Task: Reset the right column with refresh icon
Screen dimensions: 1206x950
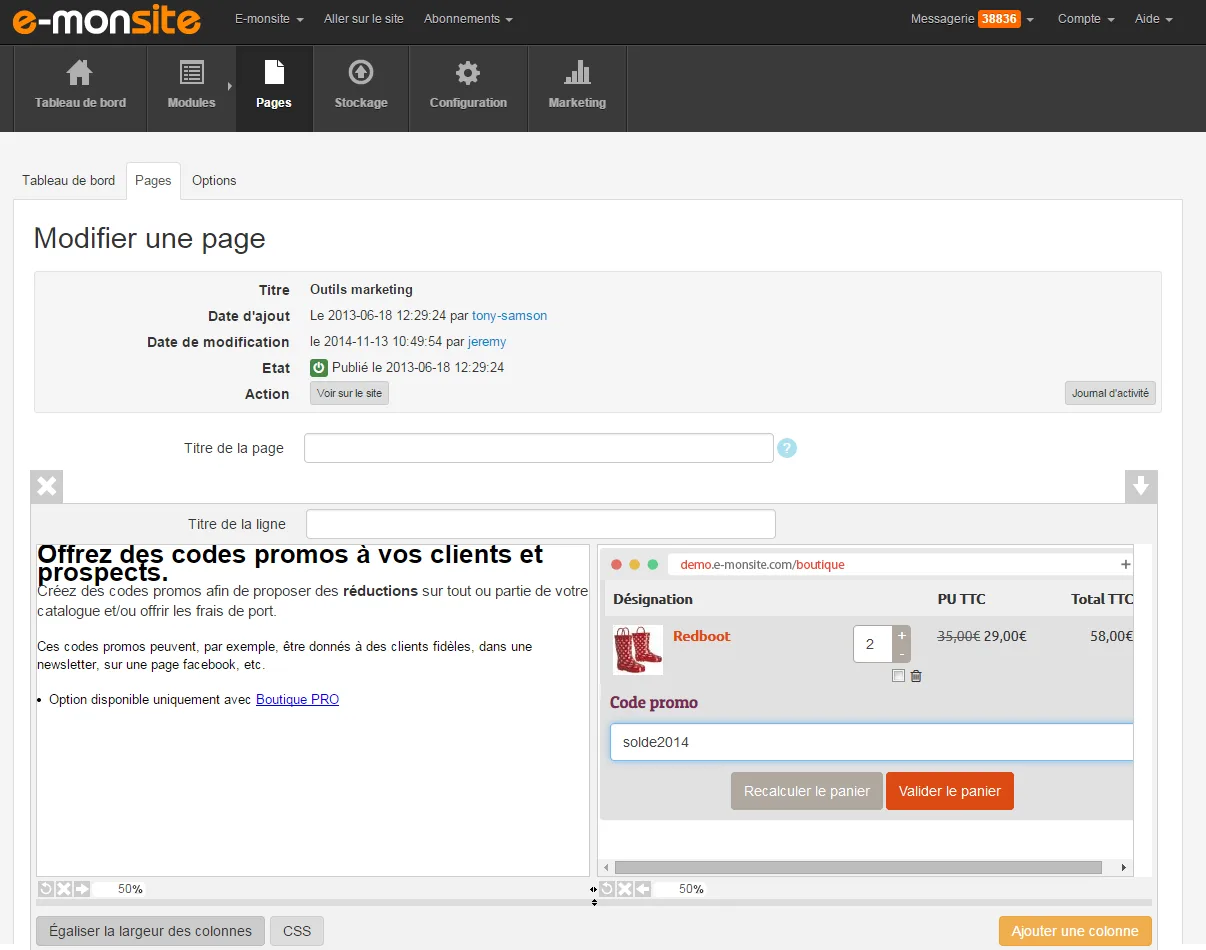Action: click(x=607, y=889)
